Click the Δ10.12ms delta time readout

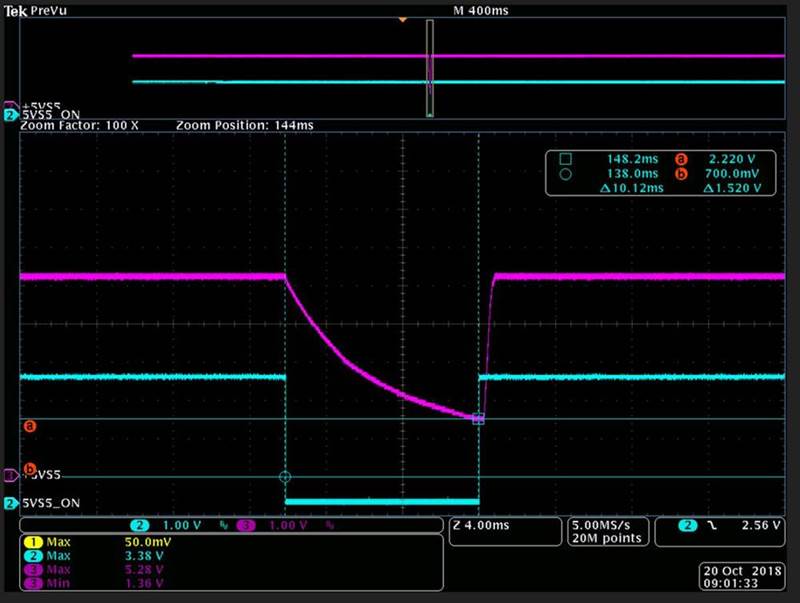[632, 188]
